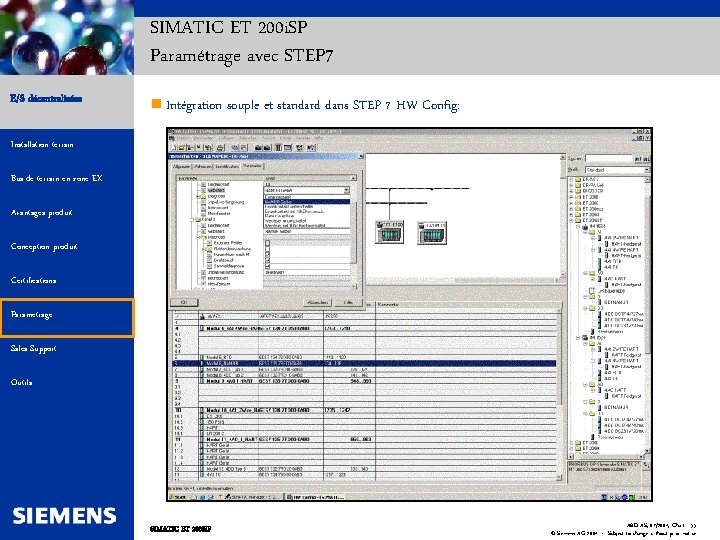This screenshot has height=540, width=720.
Task: Open the Outils section link
Action: [x=21, y=382]
